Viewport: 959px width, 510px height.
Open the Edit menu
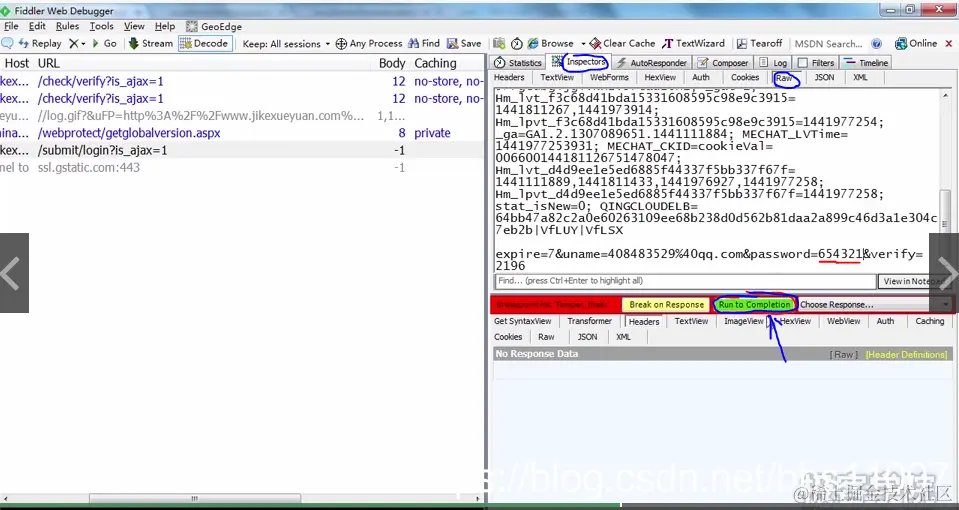pyautogui.click(x=37, y=26)
